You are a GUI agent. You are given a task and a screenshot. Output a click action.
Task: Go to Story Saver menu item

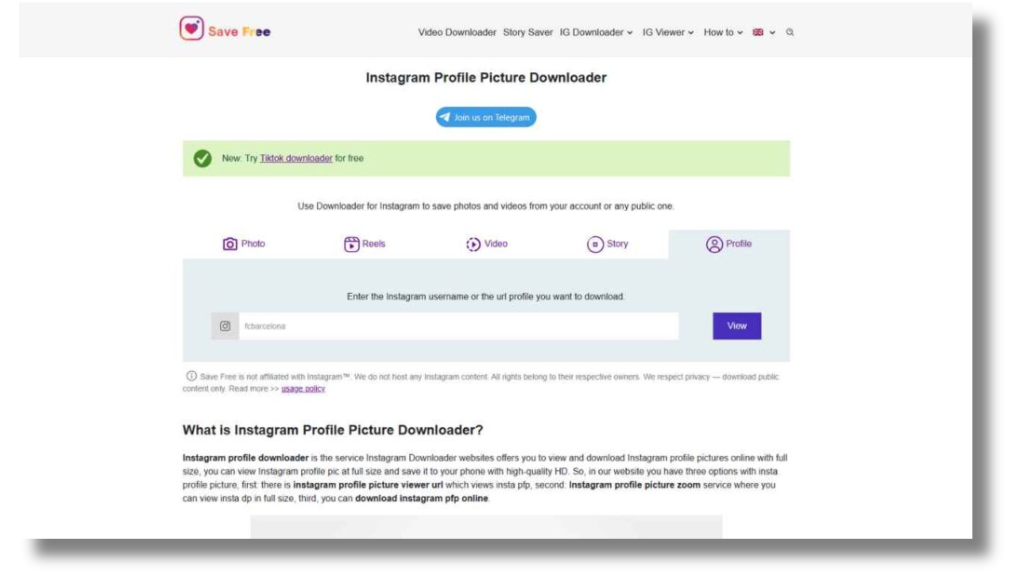(x=528, y=32)
